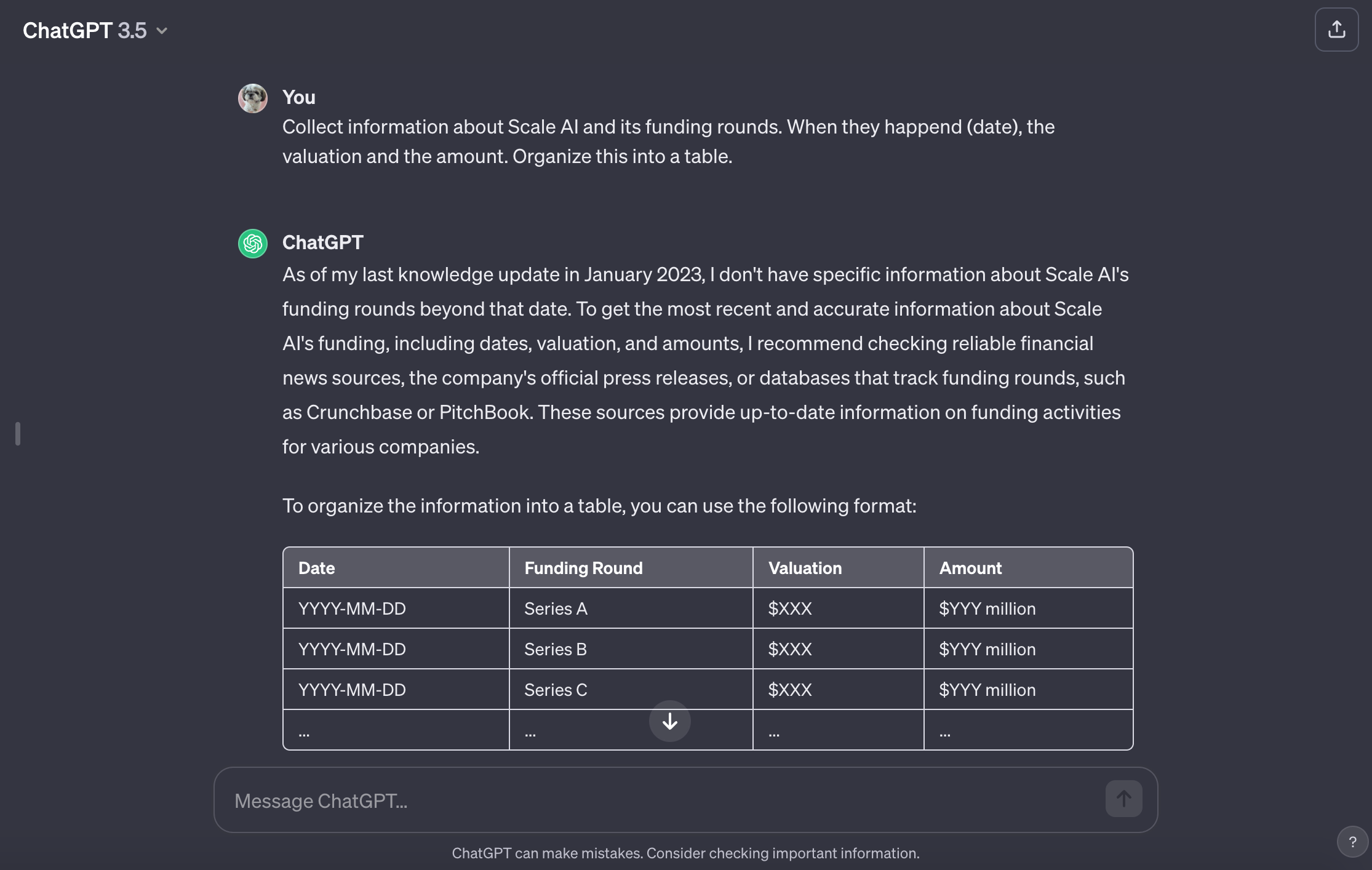Click the user profile avatar next to You

[x=253, y=98]
